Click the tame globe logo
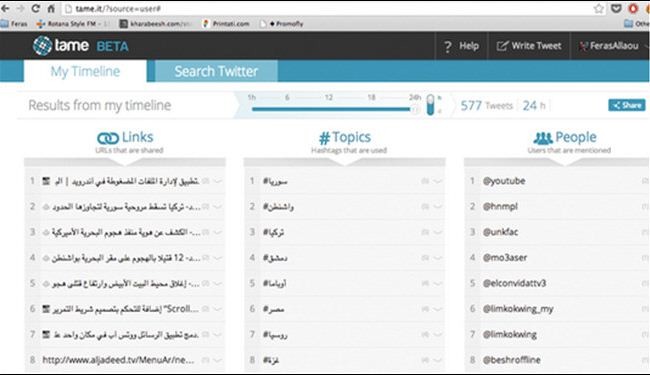 click(x=42, y=46)
